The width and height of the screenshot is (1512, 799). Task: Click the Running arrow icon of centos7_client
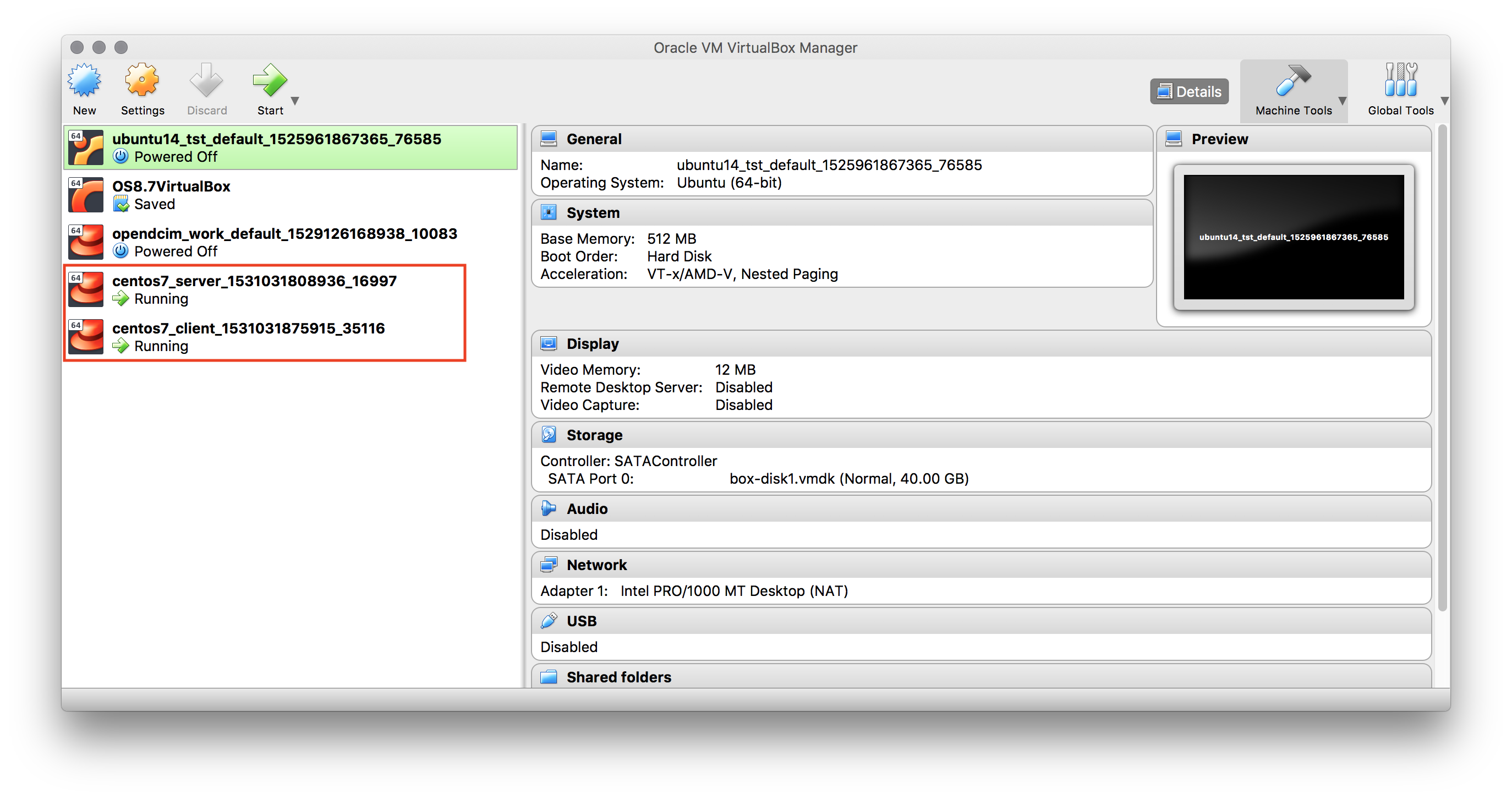tap(120, 346)
